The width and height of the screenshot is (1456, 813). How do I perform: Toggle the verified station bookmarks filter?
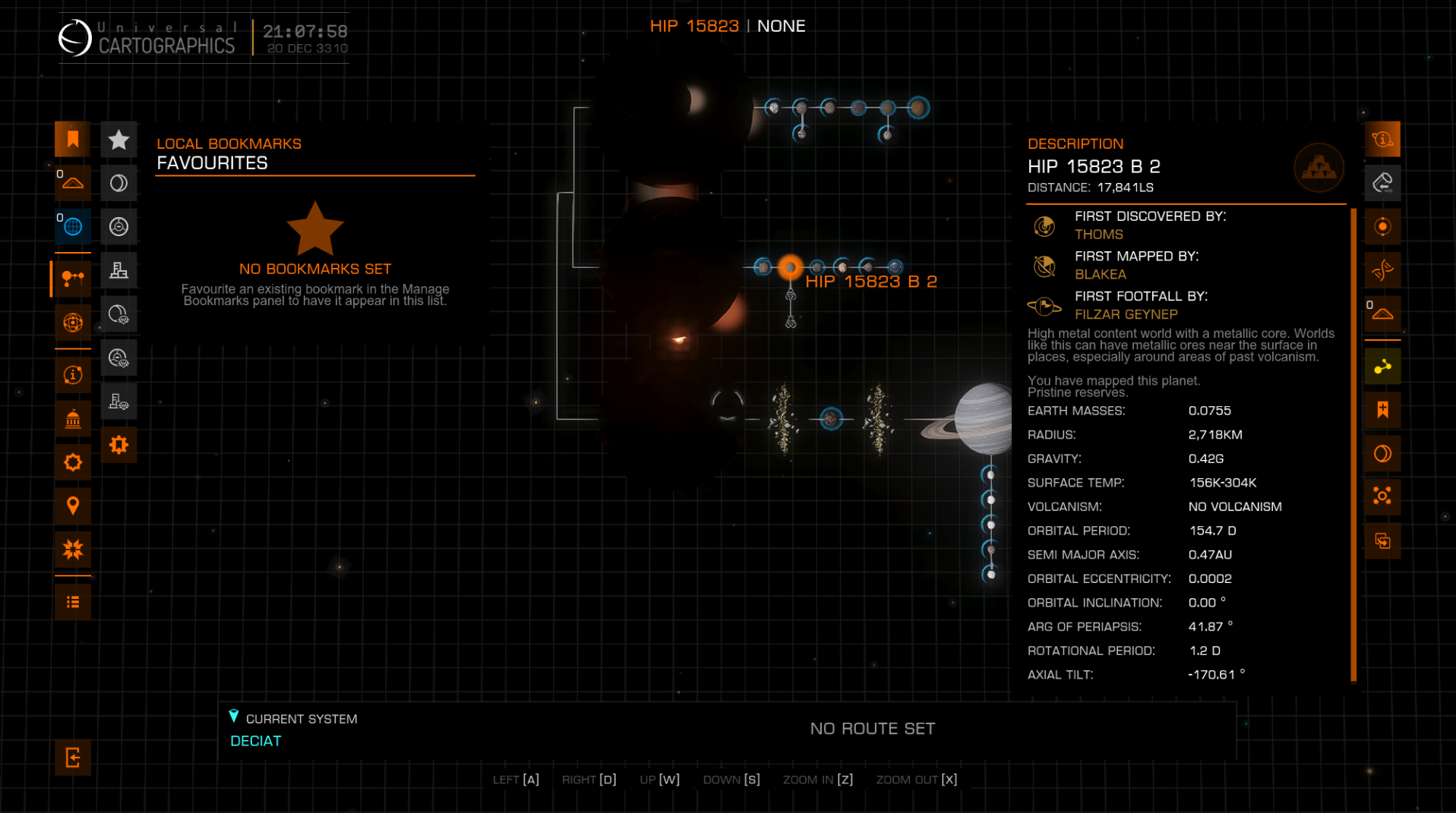pos(118,358)
